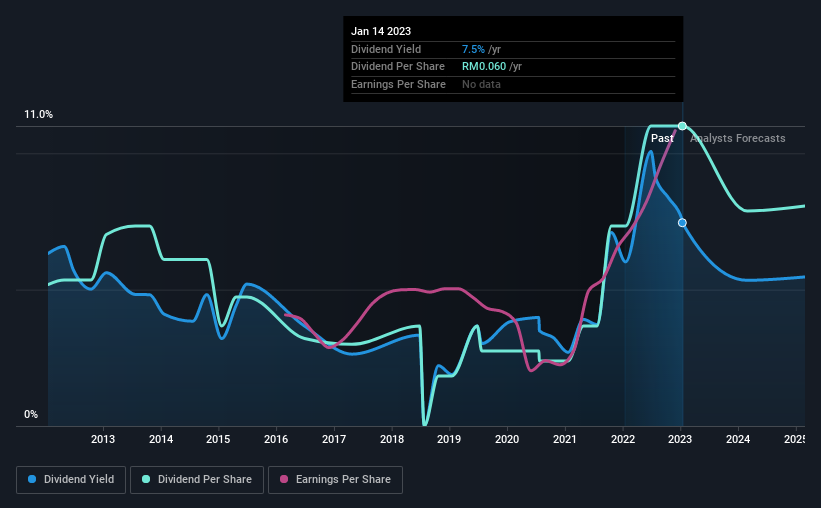Click the 2018 x-axis label
Image resolution: width=821 pixels, height=508 pixels.
392,439
